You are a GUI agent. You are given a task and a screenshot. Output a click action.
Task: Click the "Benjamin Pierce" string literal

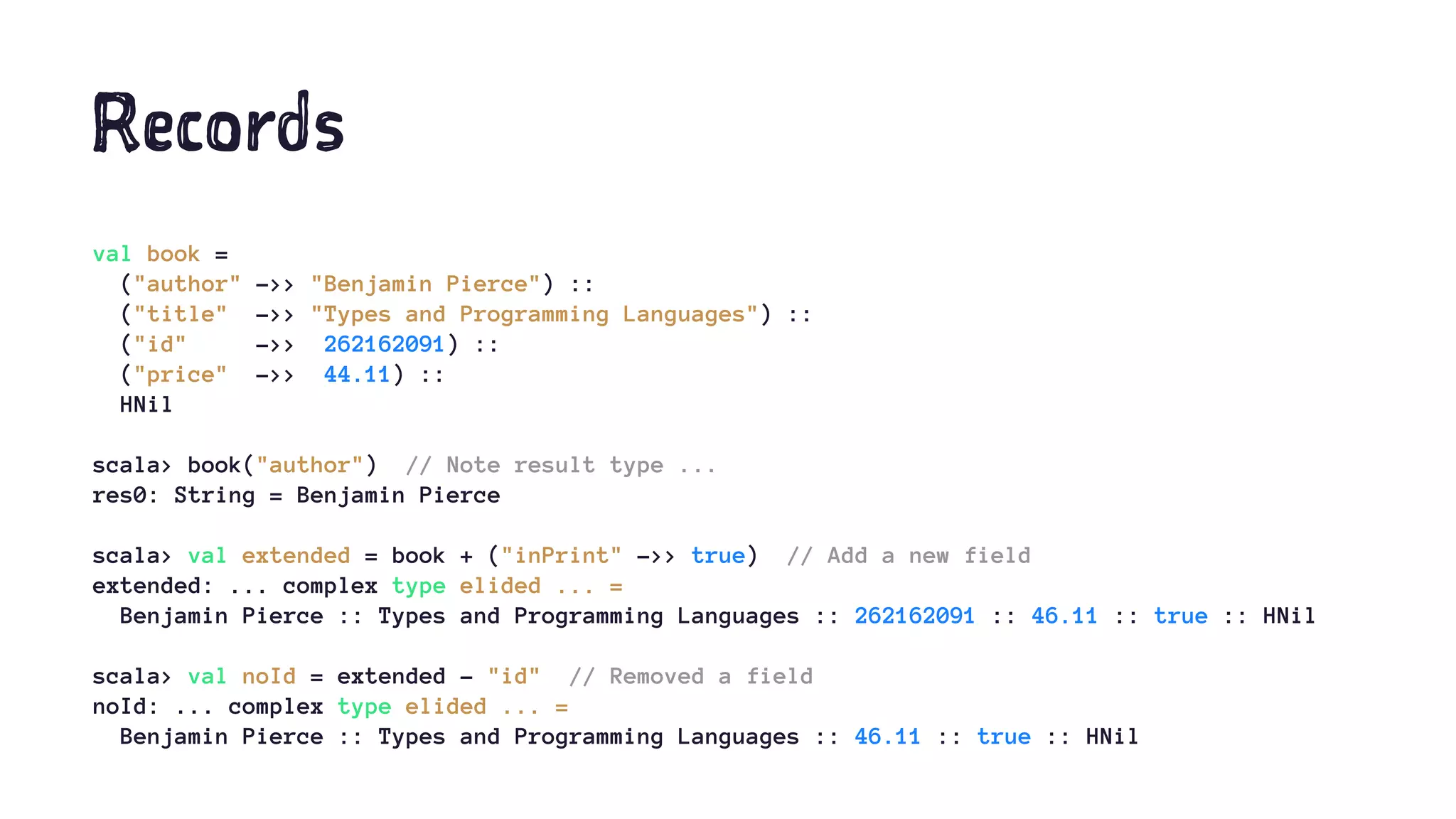[x=425, y=284]
